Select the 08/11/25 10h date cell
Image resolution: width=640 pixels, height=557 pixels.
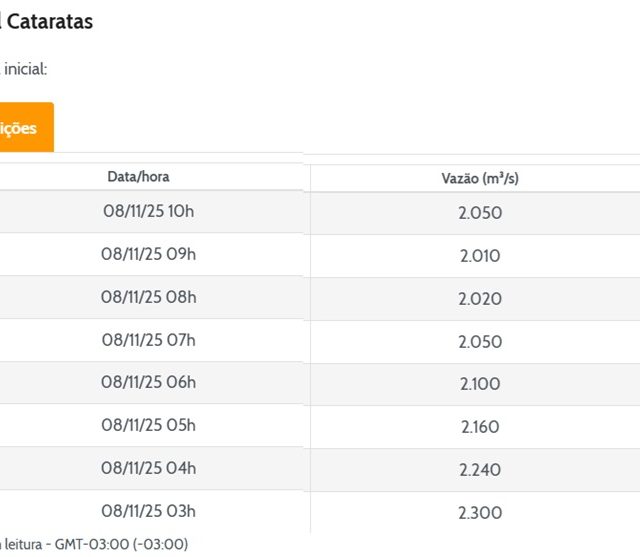click(149, 212)
